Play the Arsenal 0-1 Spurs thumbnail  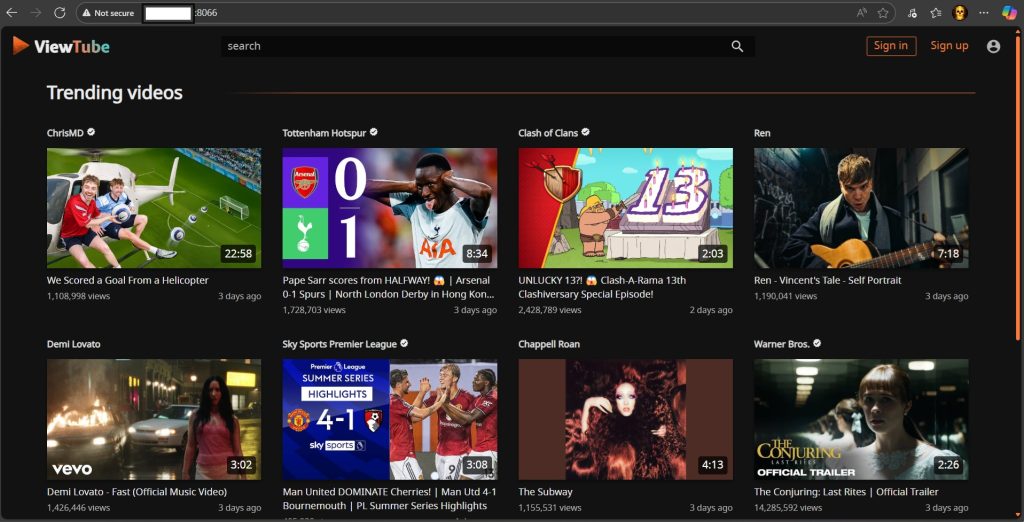click(x=390, y=208)
